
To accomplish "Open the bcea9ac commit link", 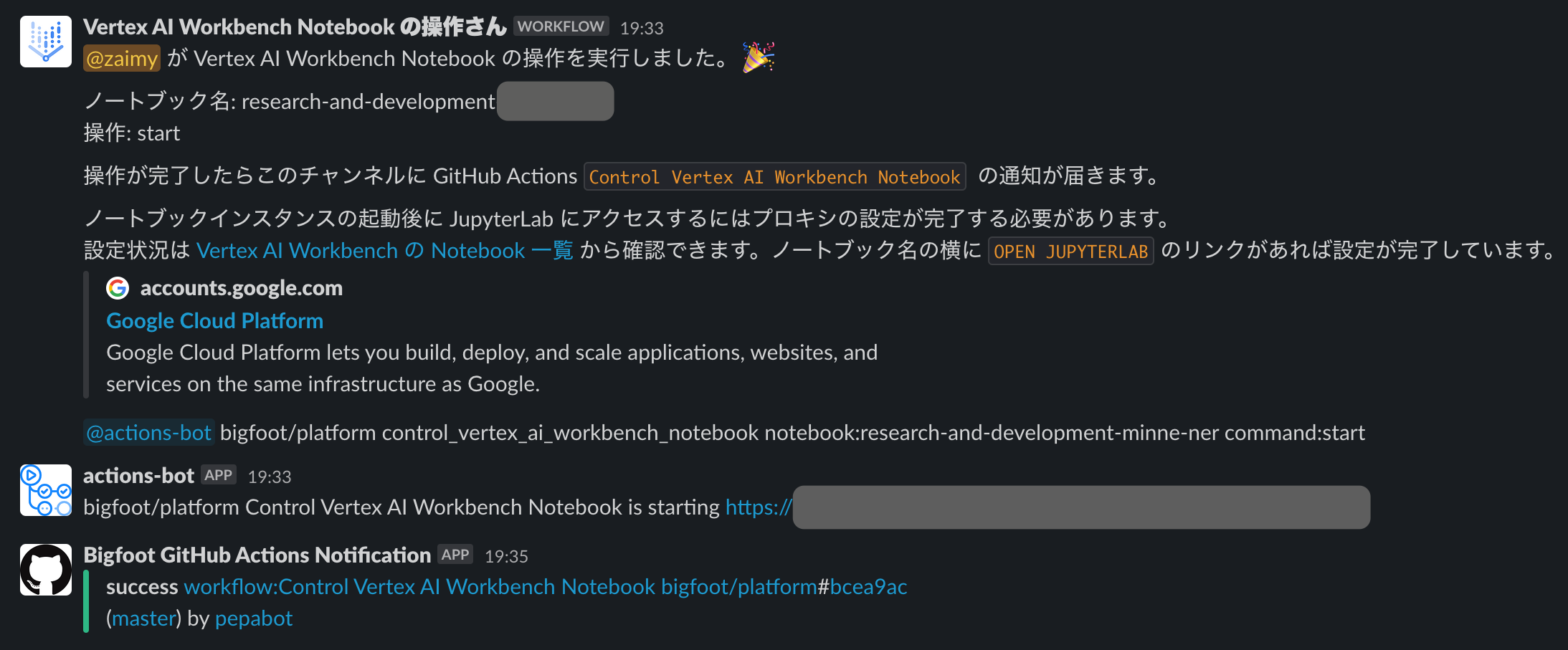I will (868, 586).
